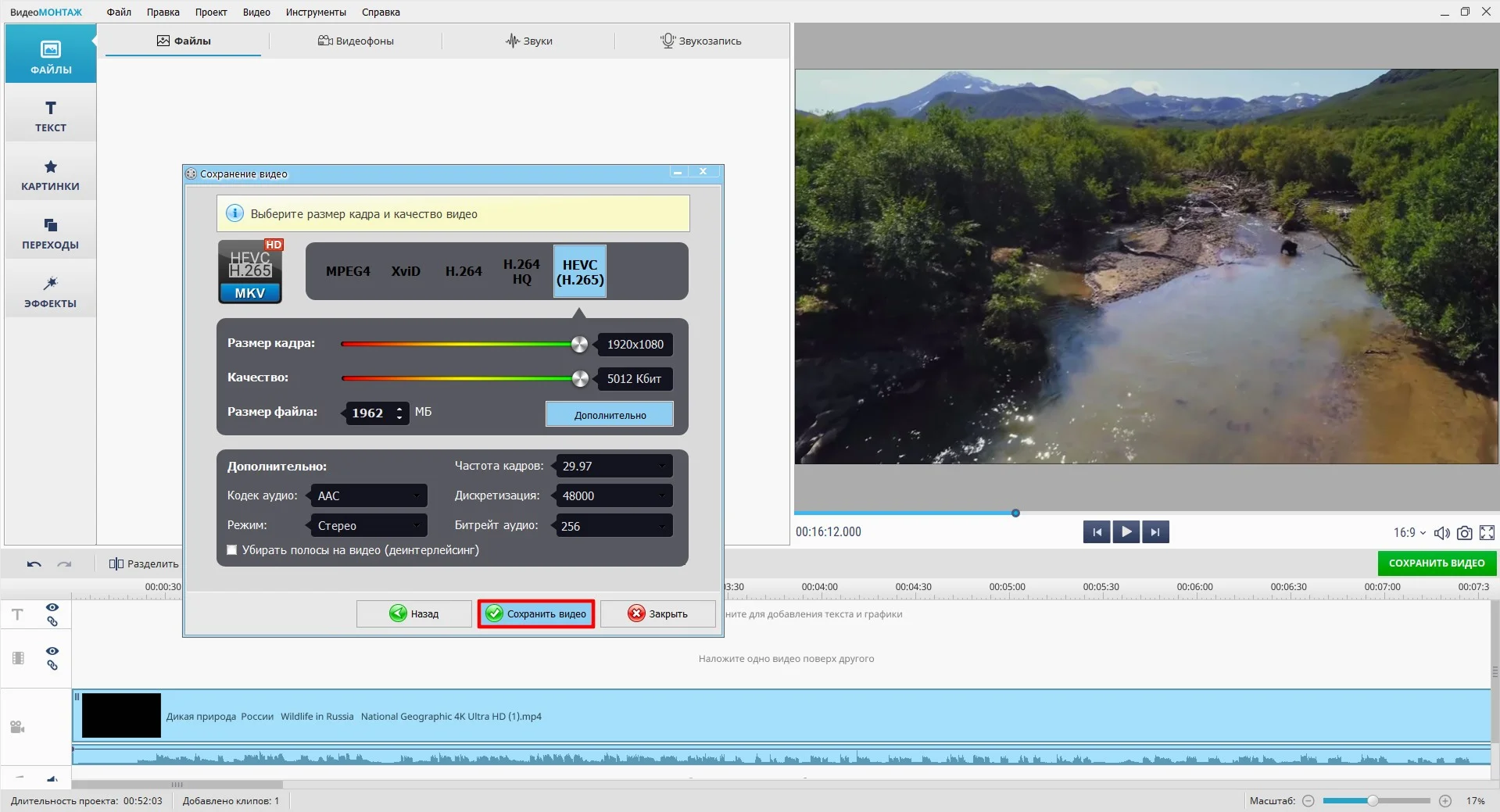Image resolution: width=1500 pixels, height=812 pixels.
Task: Click the overlay video track film icon
Action: (18, 658)
